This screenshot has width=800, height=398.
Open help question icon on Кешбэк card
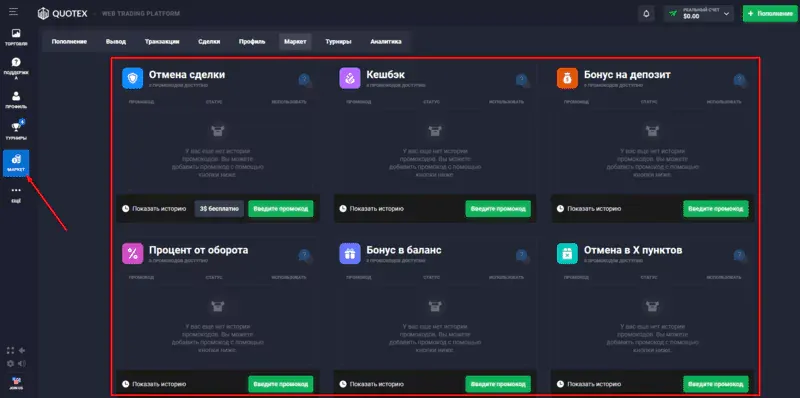[x=522, y=80]
